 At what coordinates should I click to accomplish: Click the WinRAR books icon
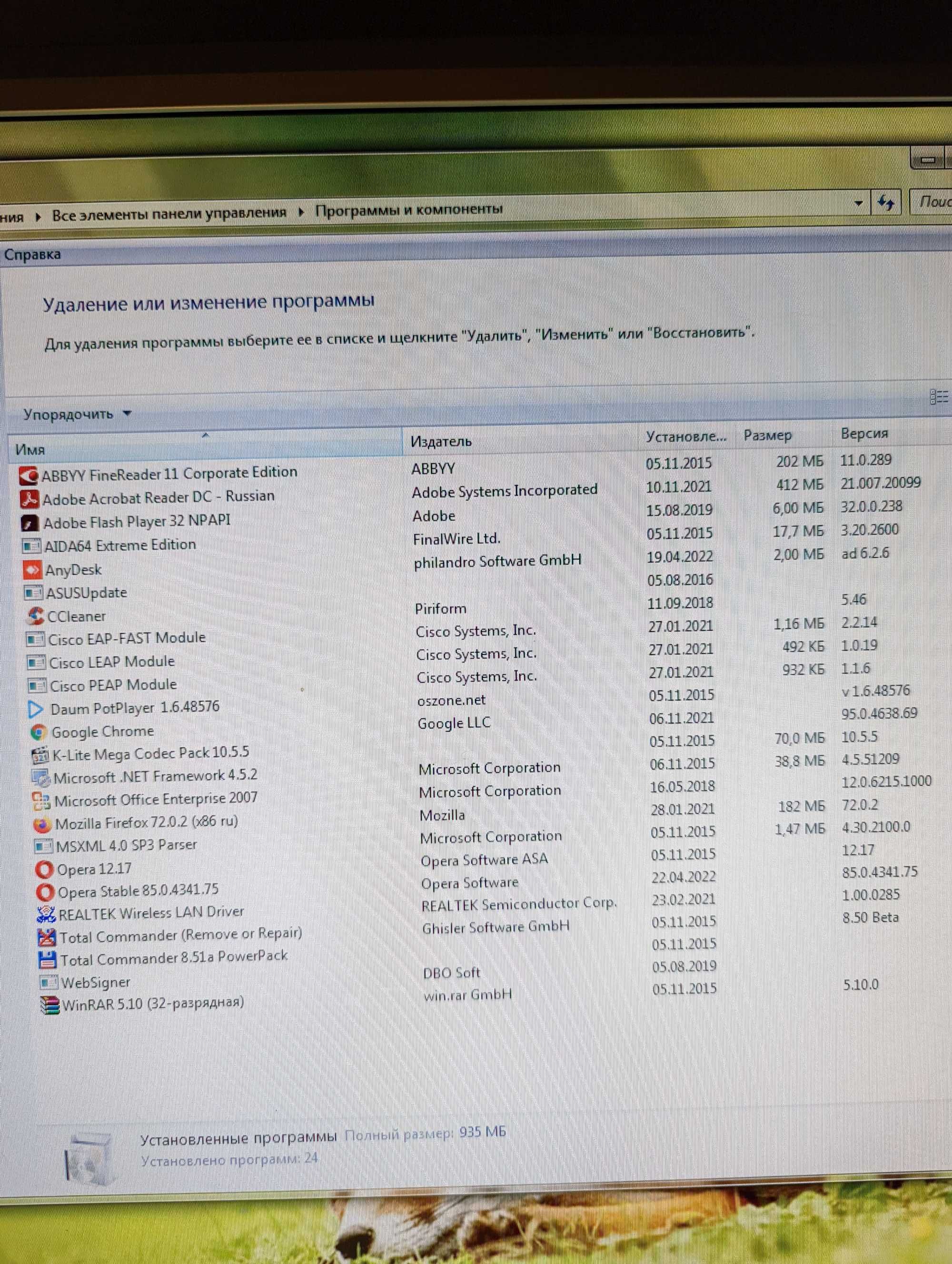(50, 1005)
